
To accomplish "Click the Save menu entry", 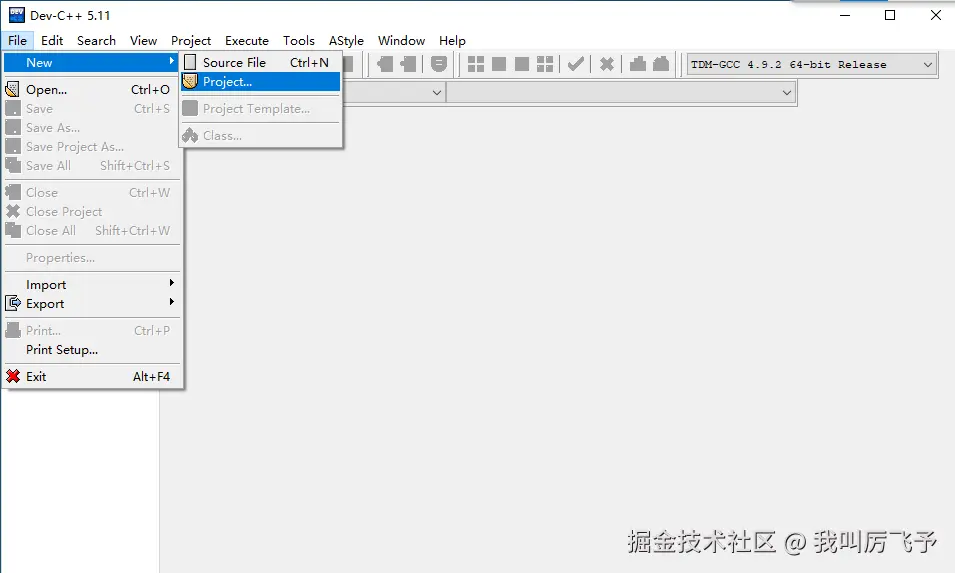I will [91, 108].
